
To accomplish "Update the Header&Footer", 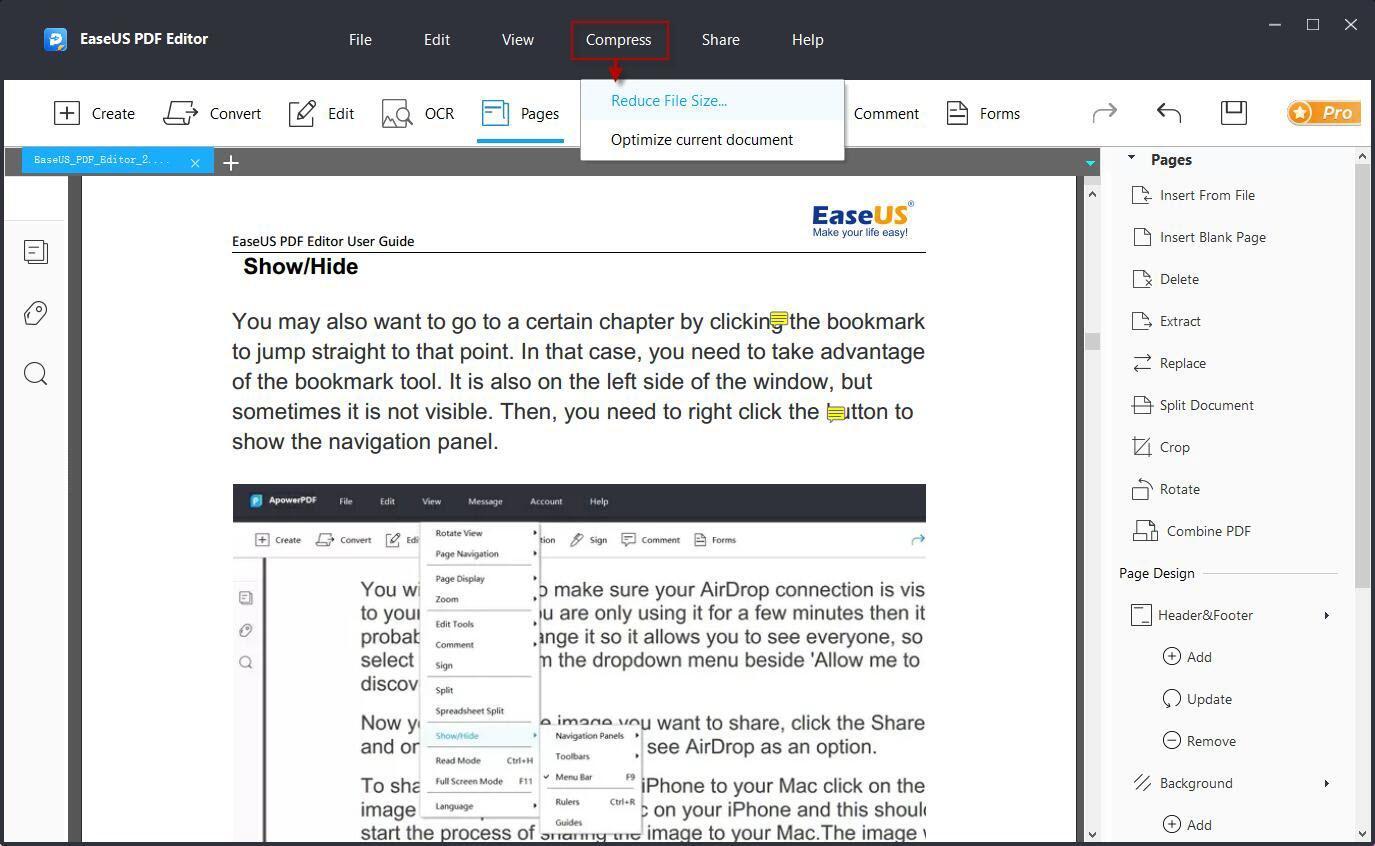I will click(1198, 699).
